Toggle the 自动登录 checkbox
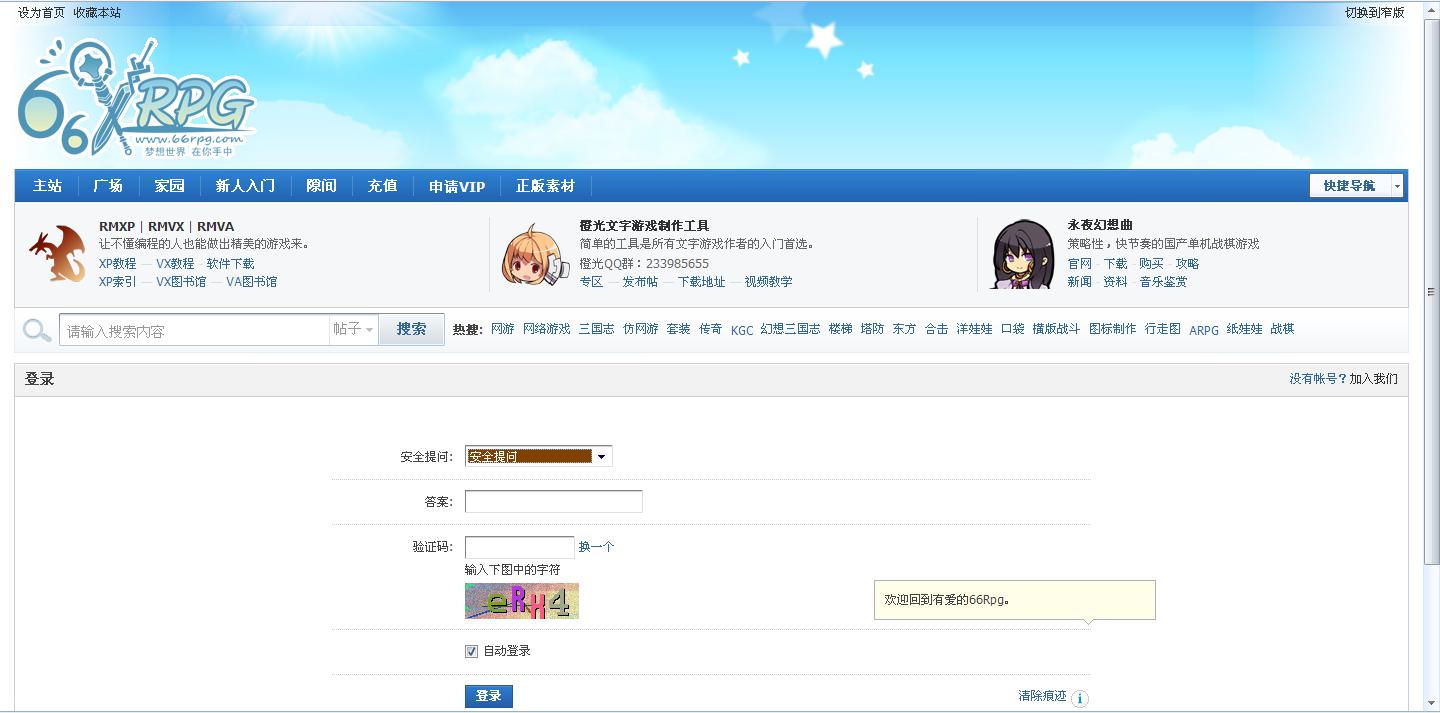The height and width of the screenshot is (713, 1440). [x=471, y=651]
